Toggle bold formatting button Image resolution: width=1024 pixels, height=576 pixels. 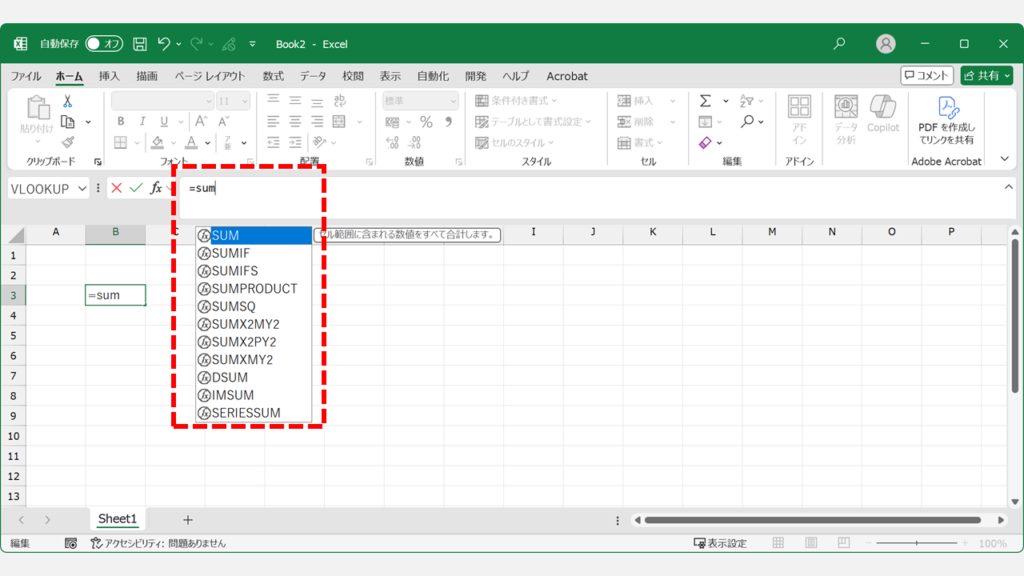point(120,122)
